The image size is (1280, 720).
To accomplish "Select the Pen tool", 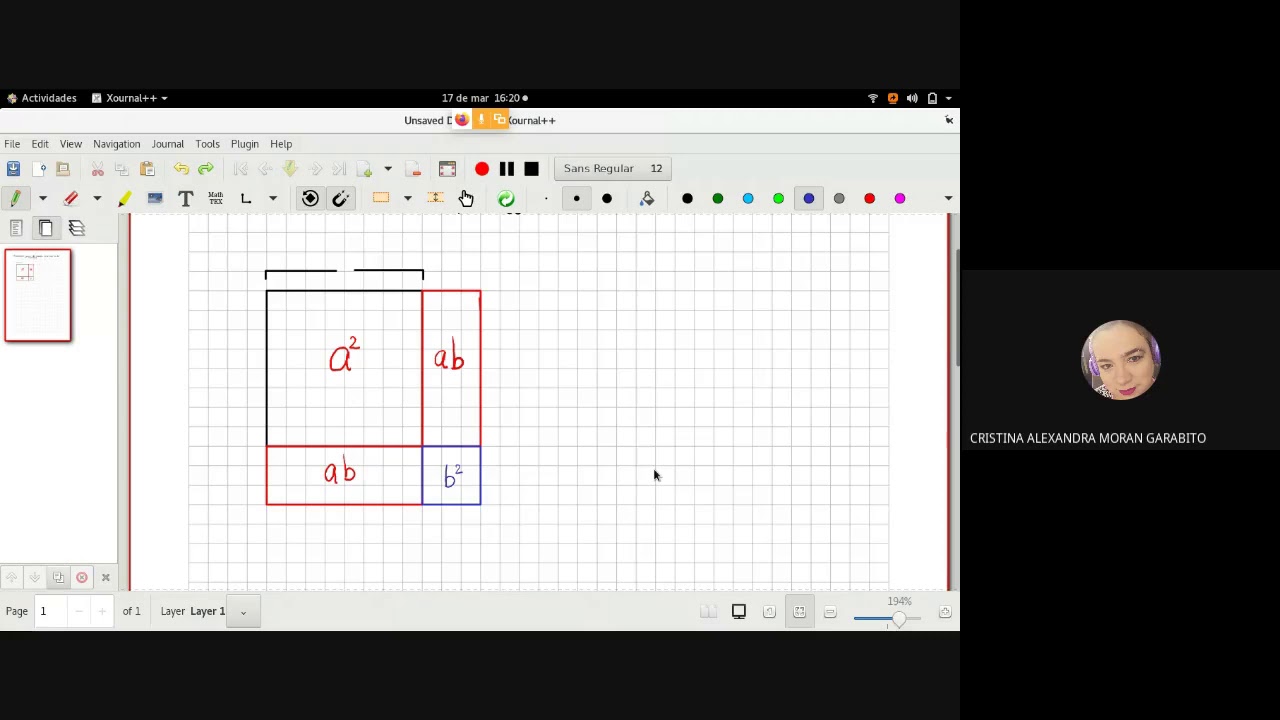I will point(16,198).
